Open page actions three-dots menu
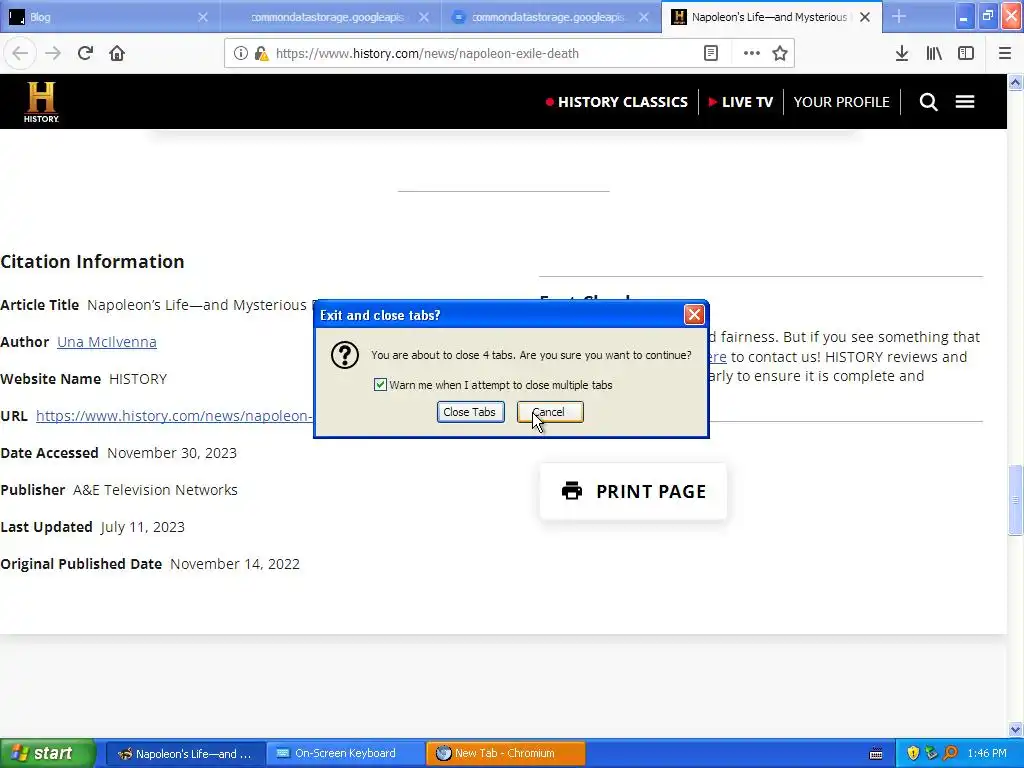Viewport: 1024px width, 768px height. [x=752, y=54]
